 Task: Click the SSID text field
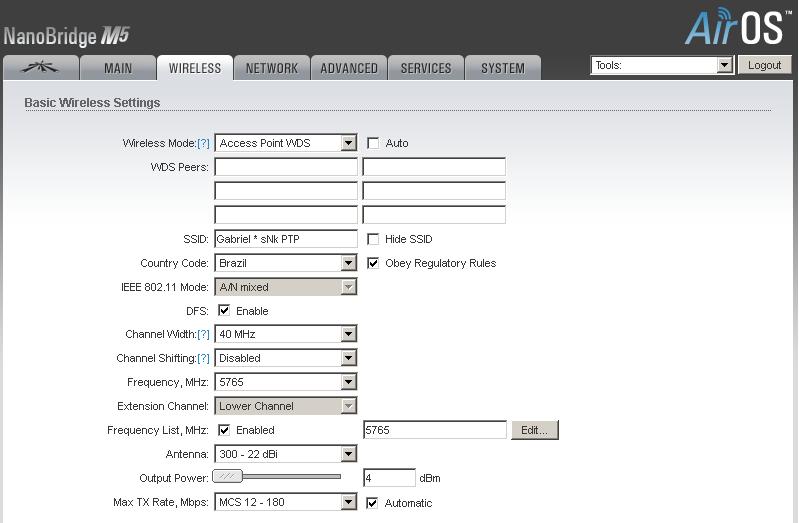pos(286,239)
